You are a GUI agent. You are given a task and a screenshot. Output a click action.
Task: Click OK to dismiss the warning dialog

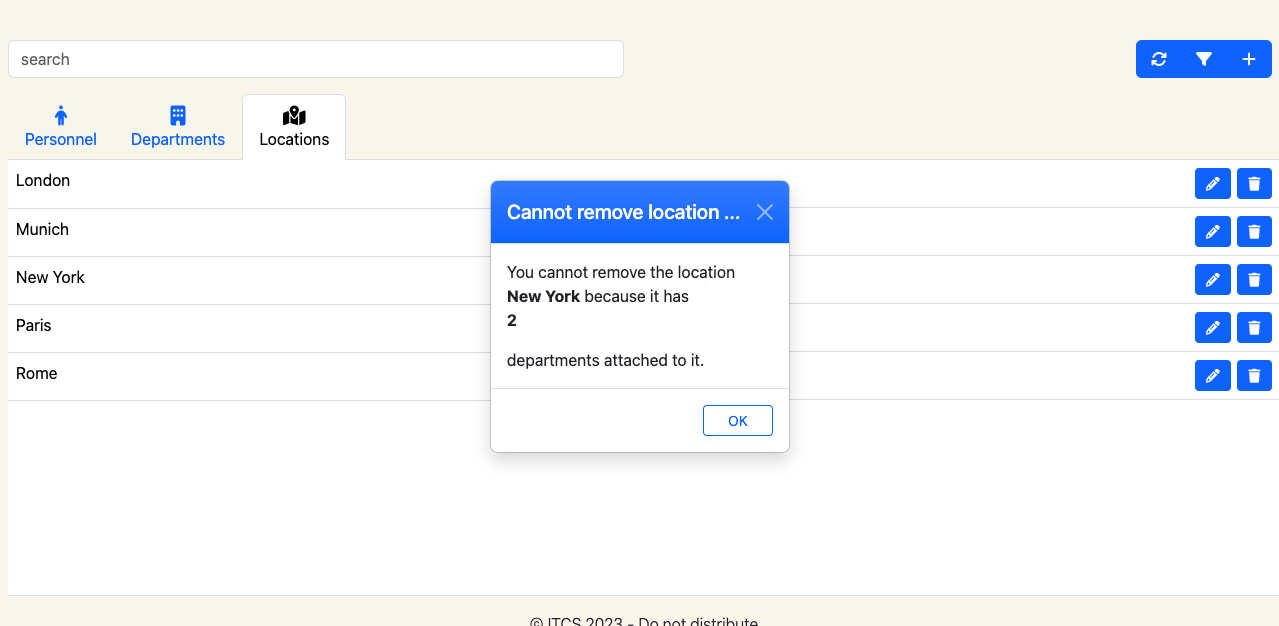point(737,420)
